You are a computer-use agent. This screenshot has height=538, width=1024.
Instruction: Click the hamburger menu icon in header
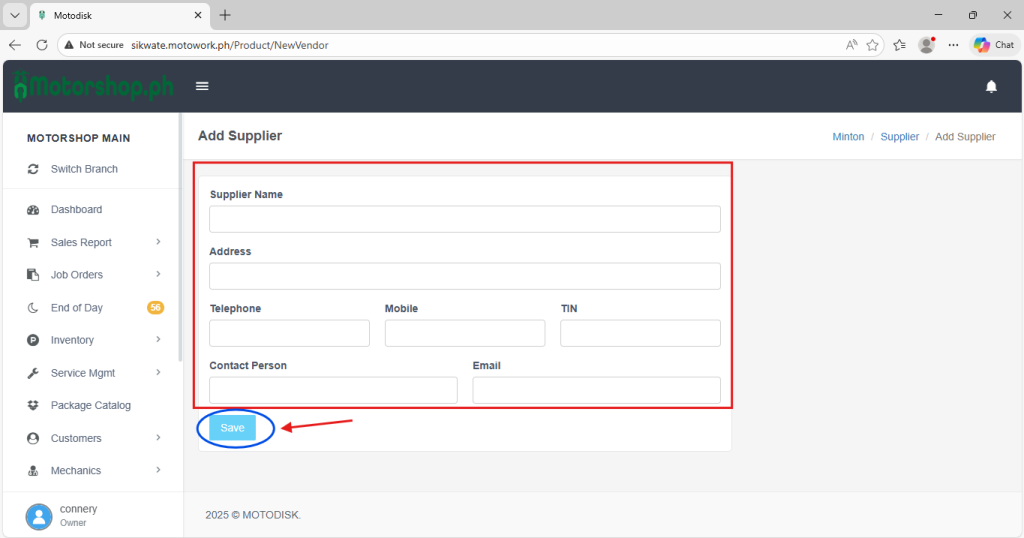(x=202, y=86)
